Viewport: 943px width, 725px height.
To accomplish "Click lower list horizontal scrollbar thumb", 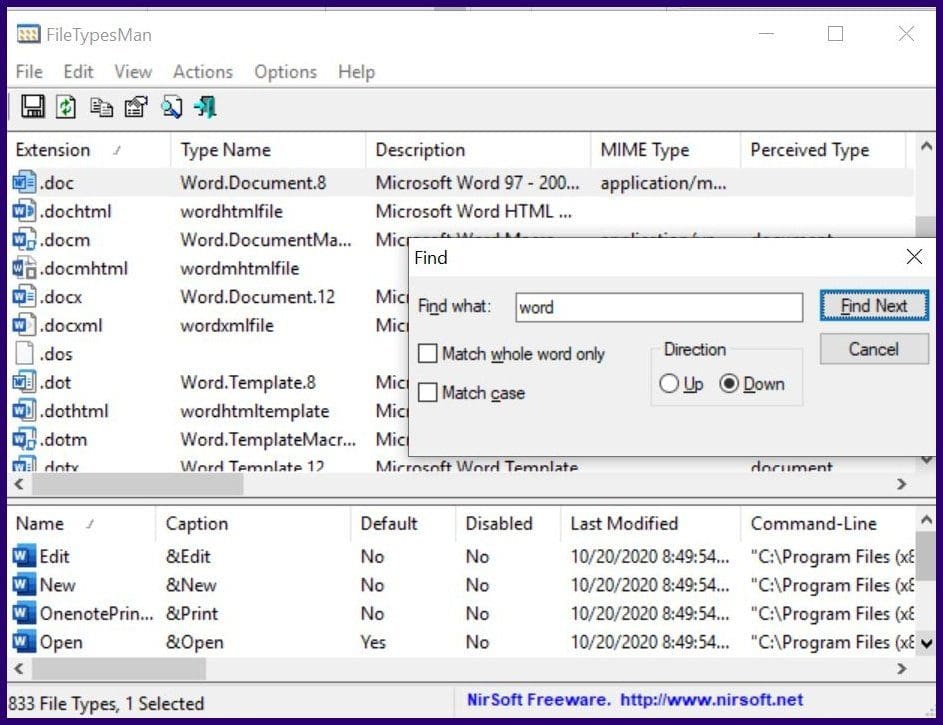I will 119,668.
